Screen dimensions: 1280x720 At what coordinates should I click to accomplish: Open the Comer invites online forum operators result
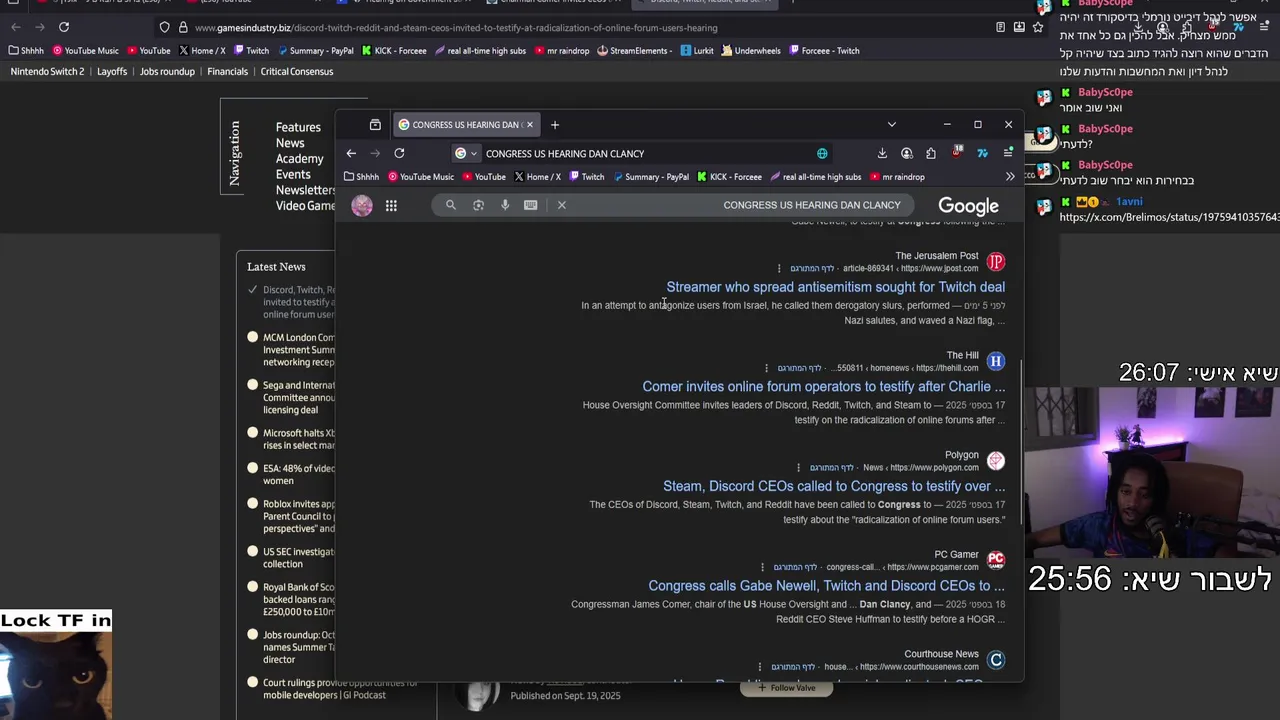point(823,386)
